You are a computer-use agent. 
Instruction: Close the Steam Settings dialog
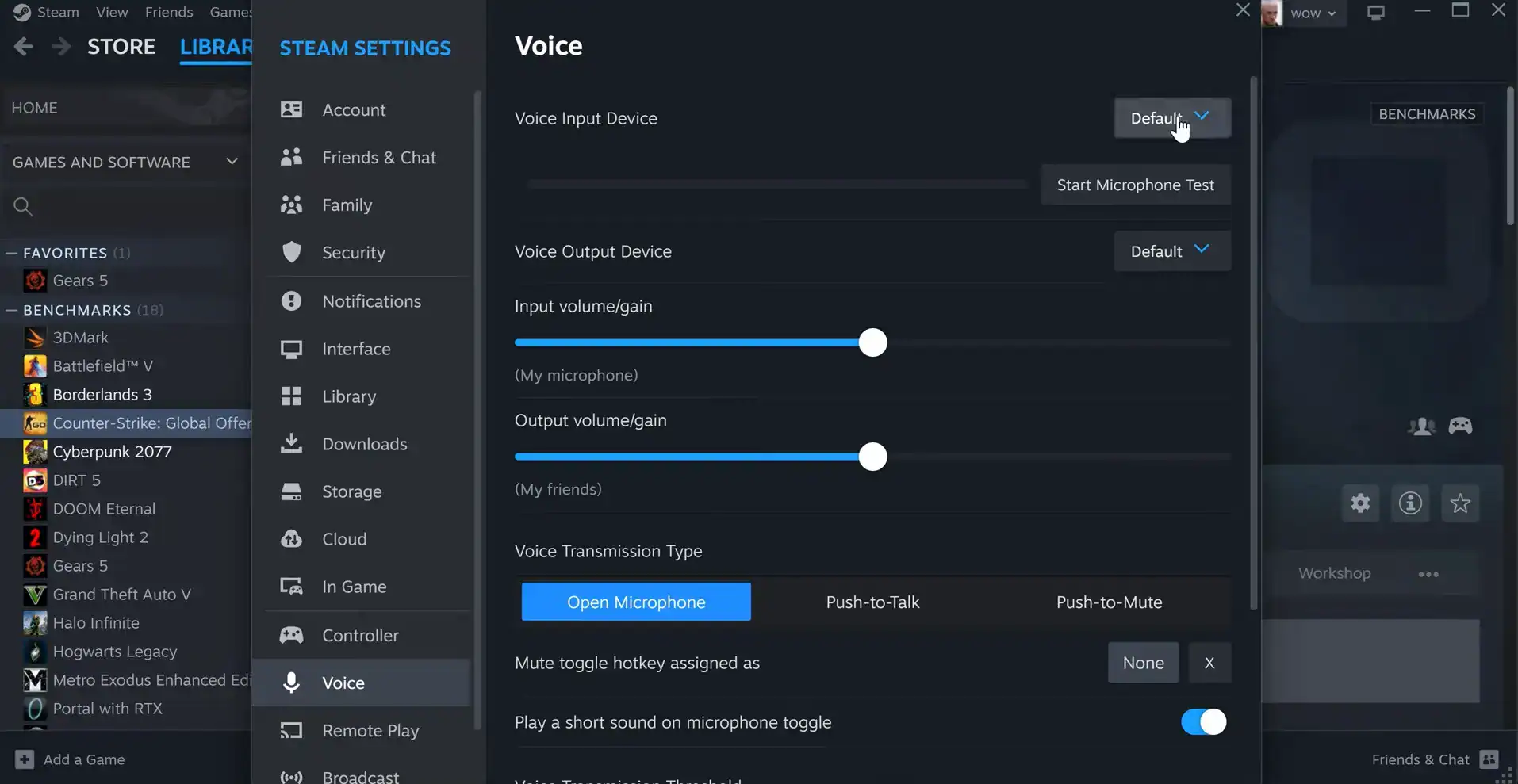click(1243, 10)
